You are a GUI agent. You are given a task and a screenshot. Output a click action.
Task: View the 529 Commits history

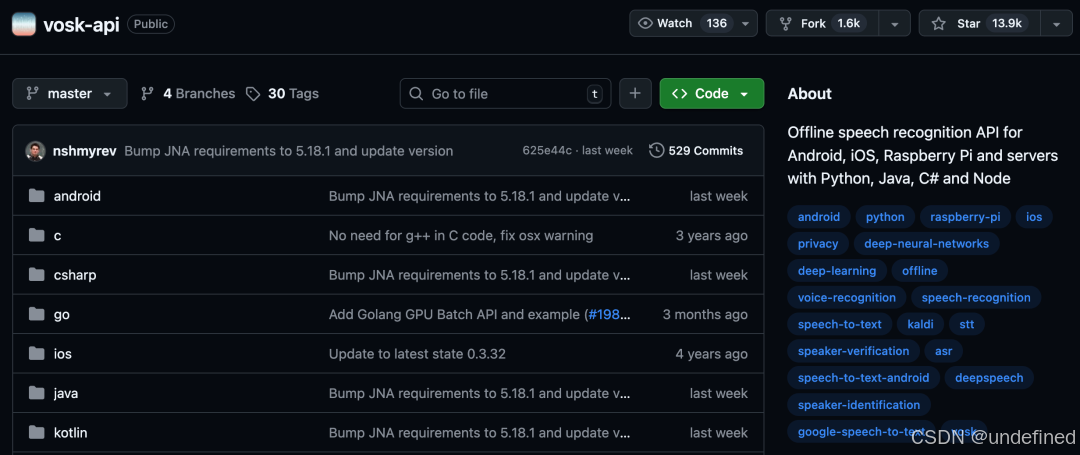pyautogui.click(x=696, y=151)
